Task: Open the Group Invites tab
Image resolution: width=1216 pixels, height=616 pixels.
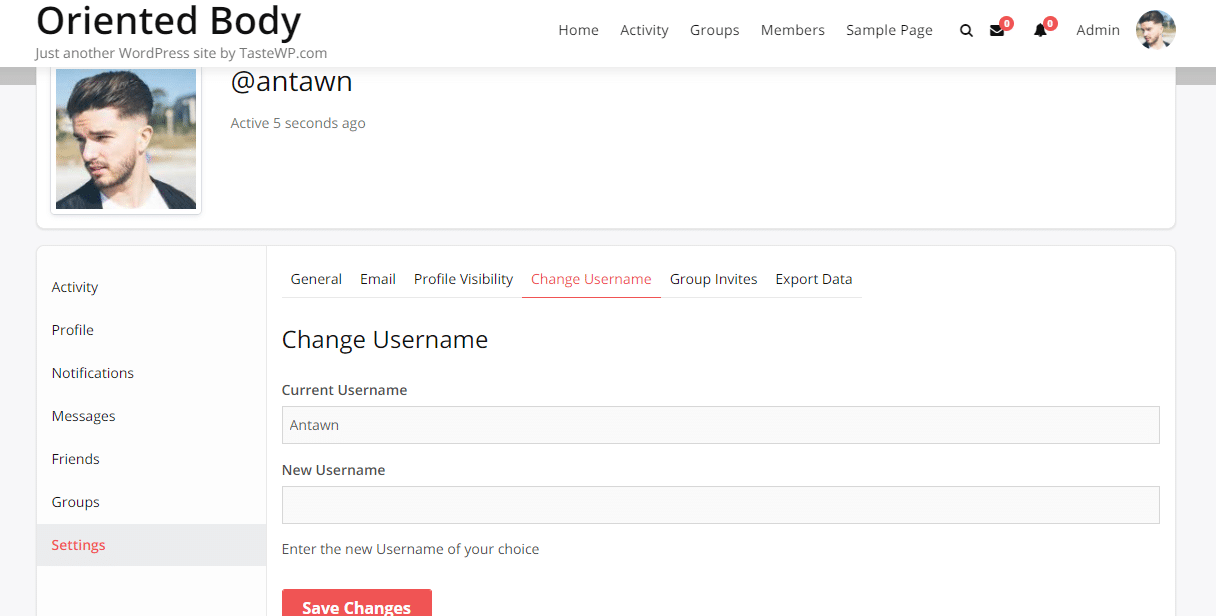Action: (x=713, y=279)
